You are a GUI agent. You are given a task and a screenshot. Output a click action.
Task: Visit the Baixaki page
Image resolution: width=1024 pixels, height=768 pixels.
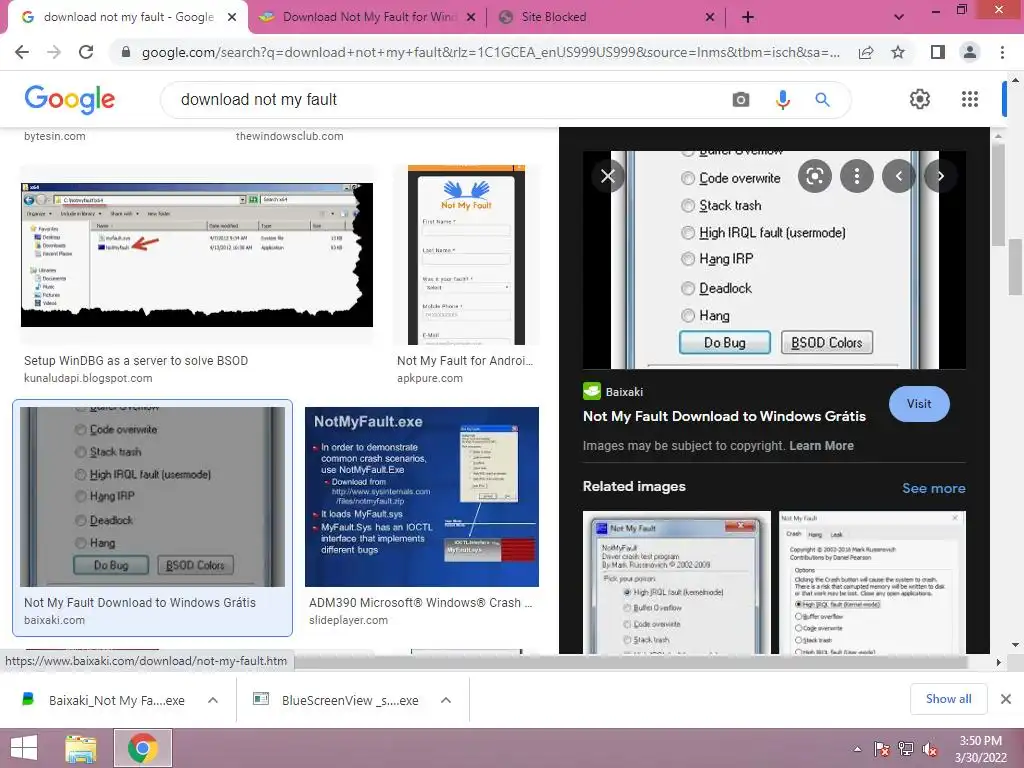[919, 404]
